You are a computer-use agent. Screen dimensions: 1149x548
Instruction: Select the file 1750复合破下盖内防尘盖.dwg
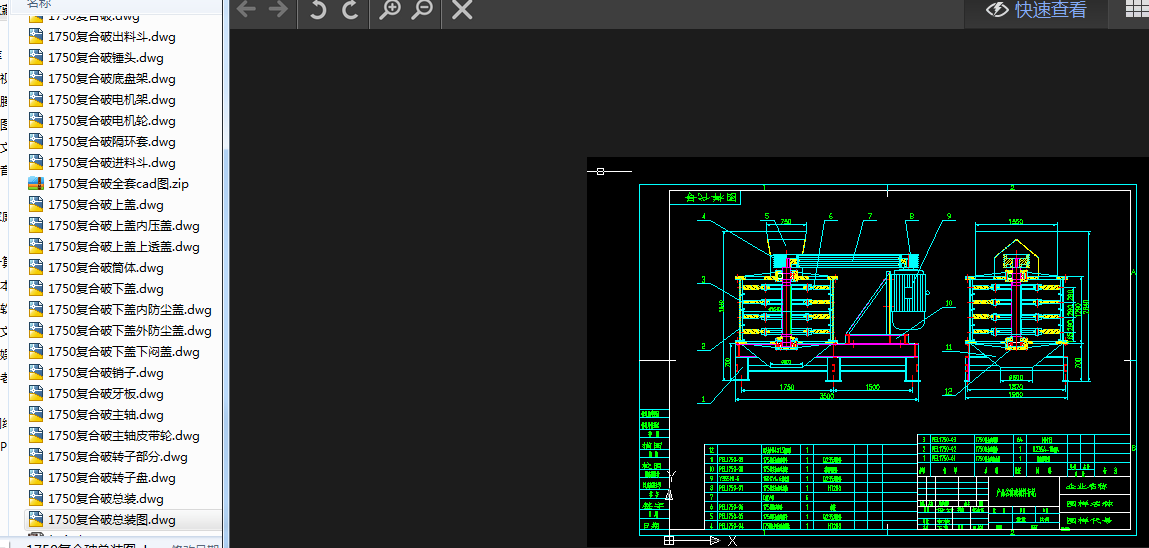(x=129, y=309)
